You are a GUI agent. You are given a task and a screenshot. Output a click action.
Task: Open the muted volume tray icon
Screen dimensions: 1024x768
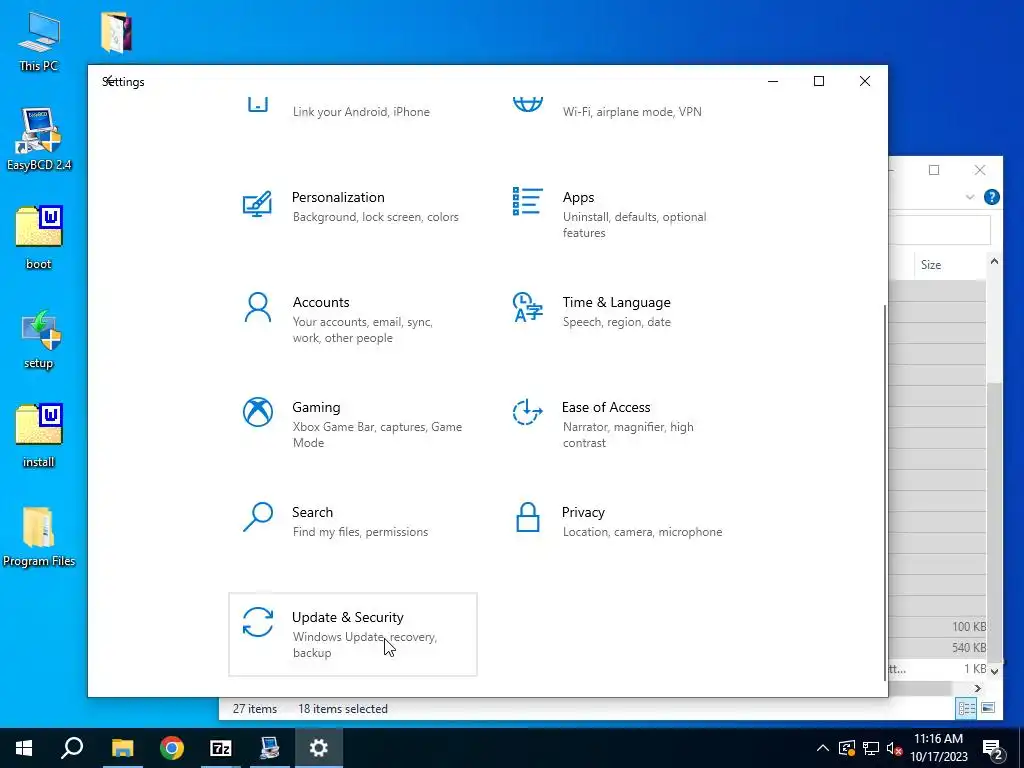click(x=895, y=748)
